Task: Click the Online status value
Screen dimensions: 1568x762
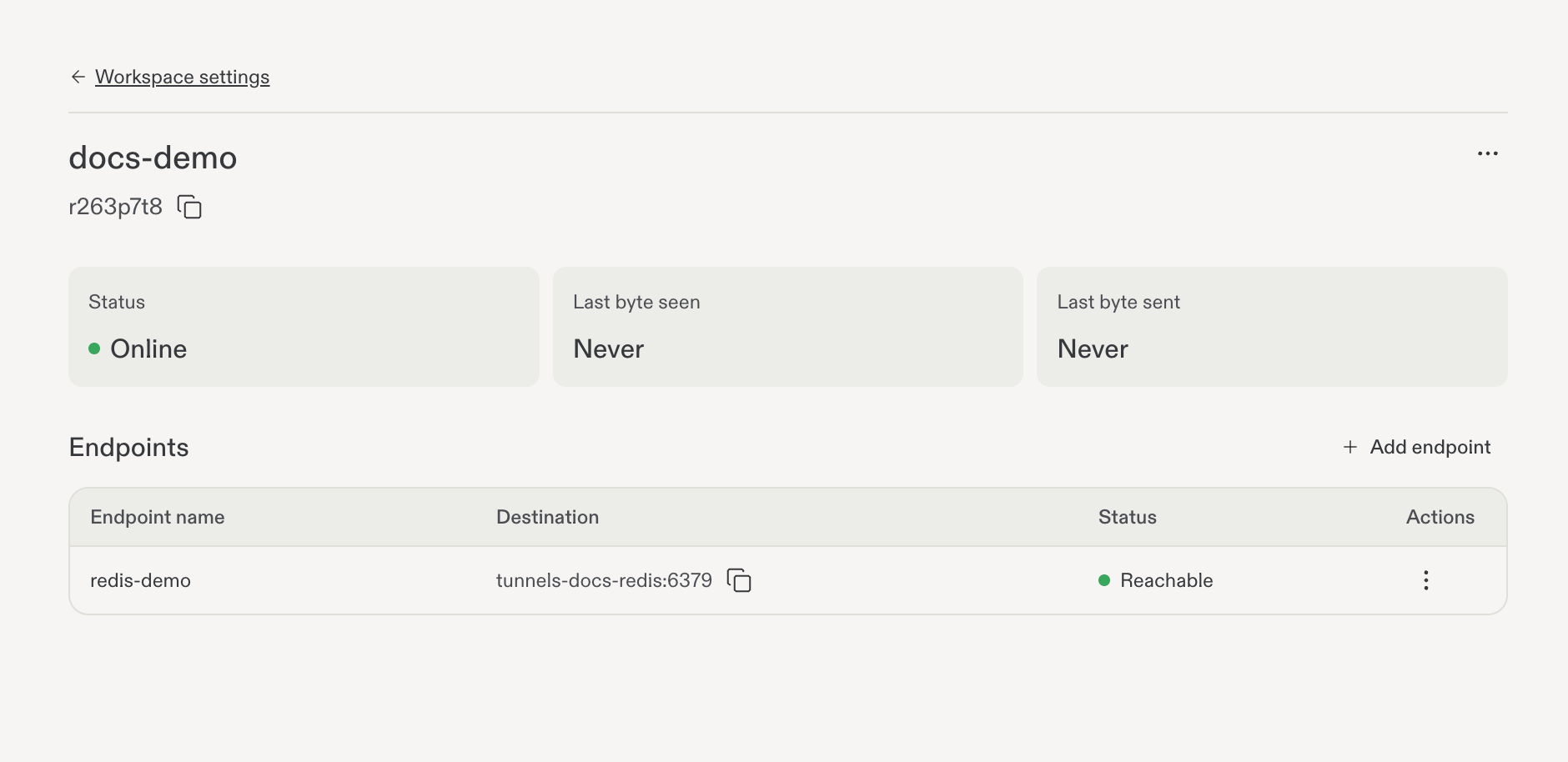Action: pos(148,348)
